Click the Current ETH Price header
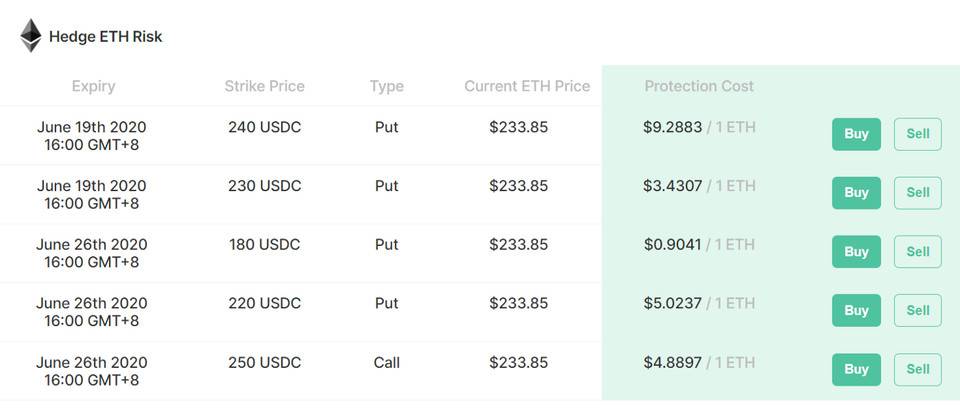Image resolution: width=960 pixels, height=418 pixels. pos(527,86)
